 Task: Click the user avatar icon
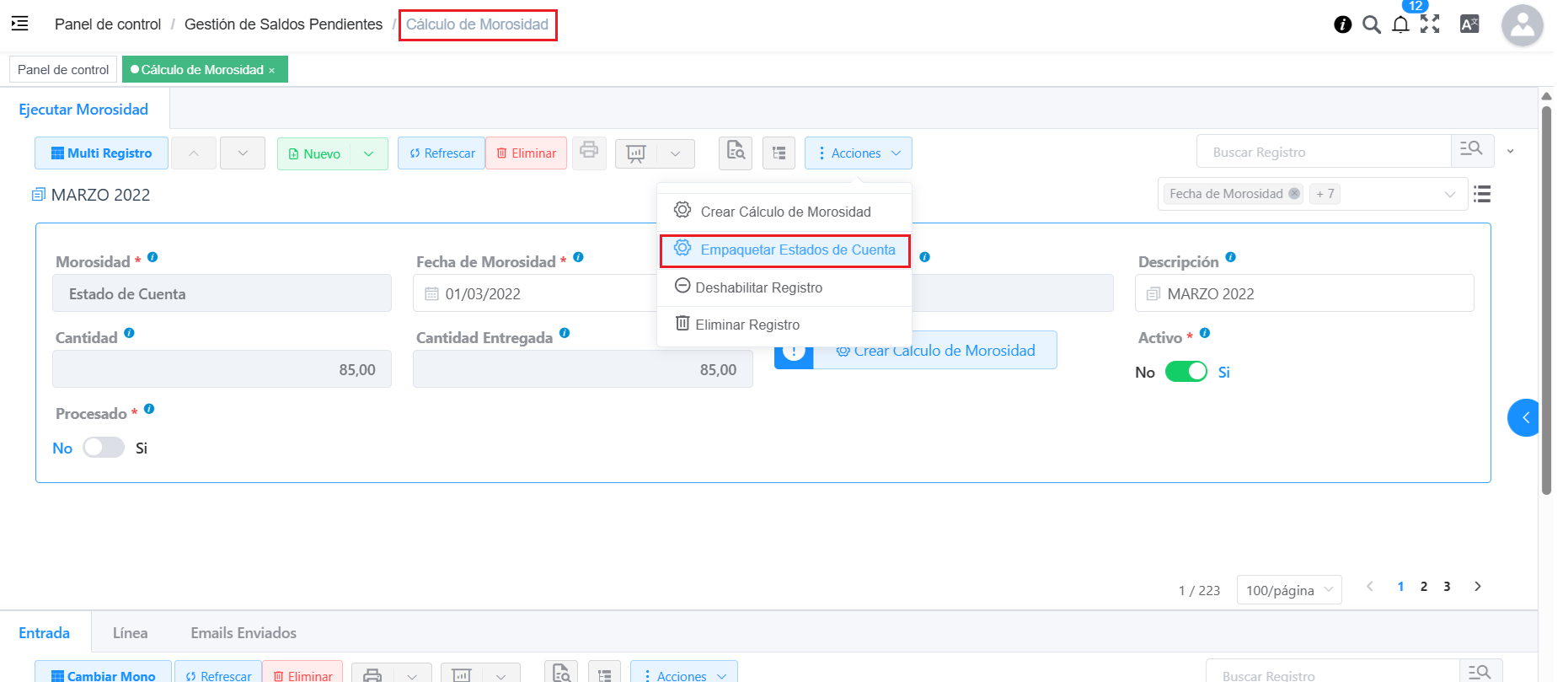pyautogui.click(x=1522, y=25)
